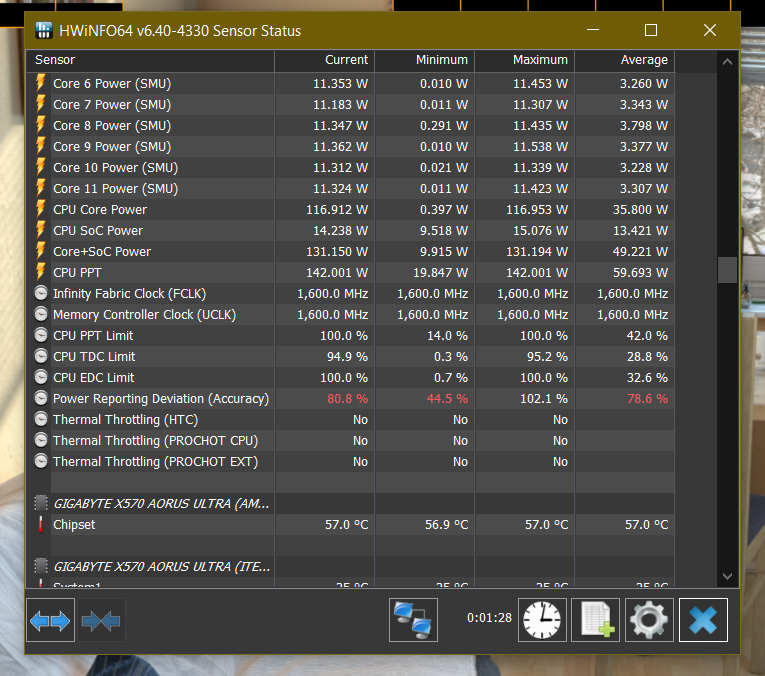Click the scrollbar down arrow
Image resolution: width=765 pixels, height=676 pixels.
click(727, 576)
